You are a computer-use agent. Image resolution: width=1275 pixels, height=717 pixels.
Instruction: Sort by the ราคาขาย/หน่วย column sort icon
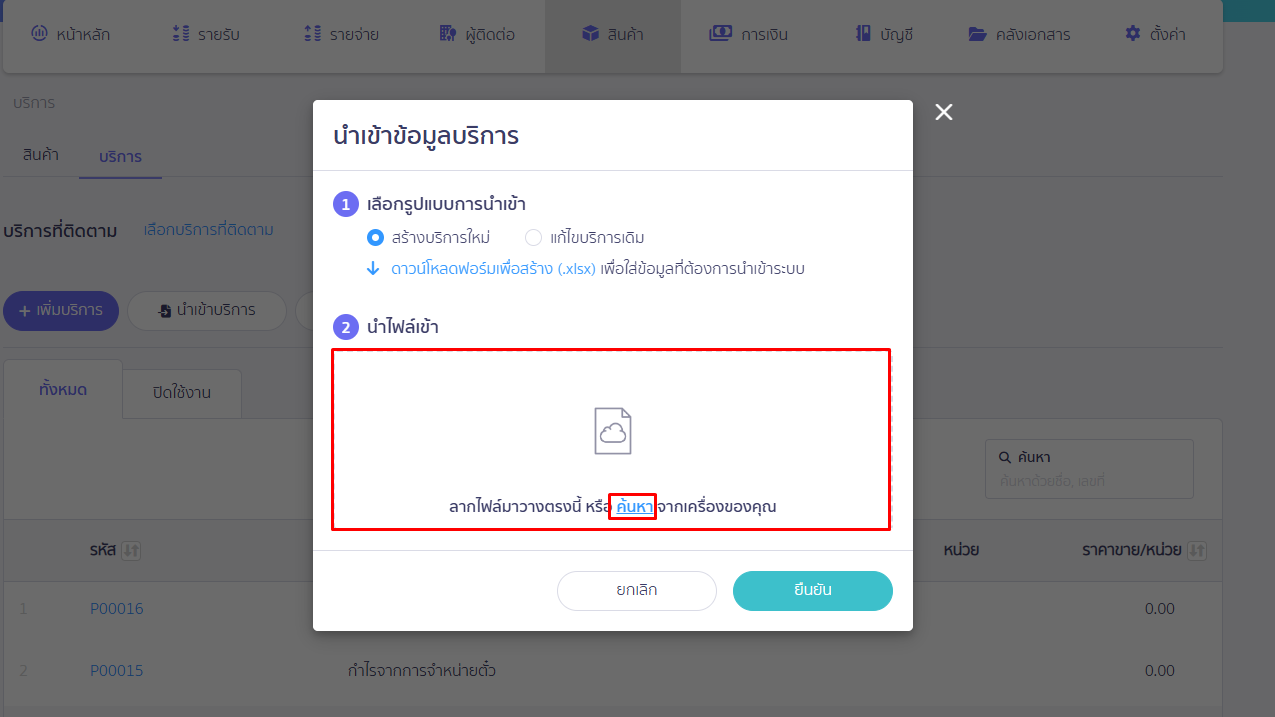click(x=1197, y=551)
